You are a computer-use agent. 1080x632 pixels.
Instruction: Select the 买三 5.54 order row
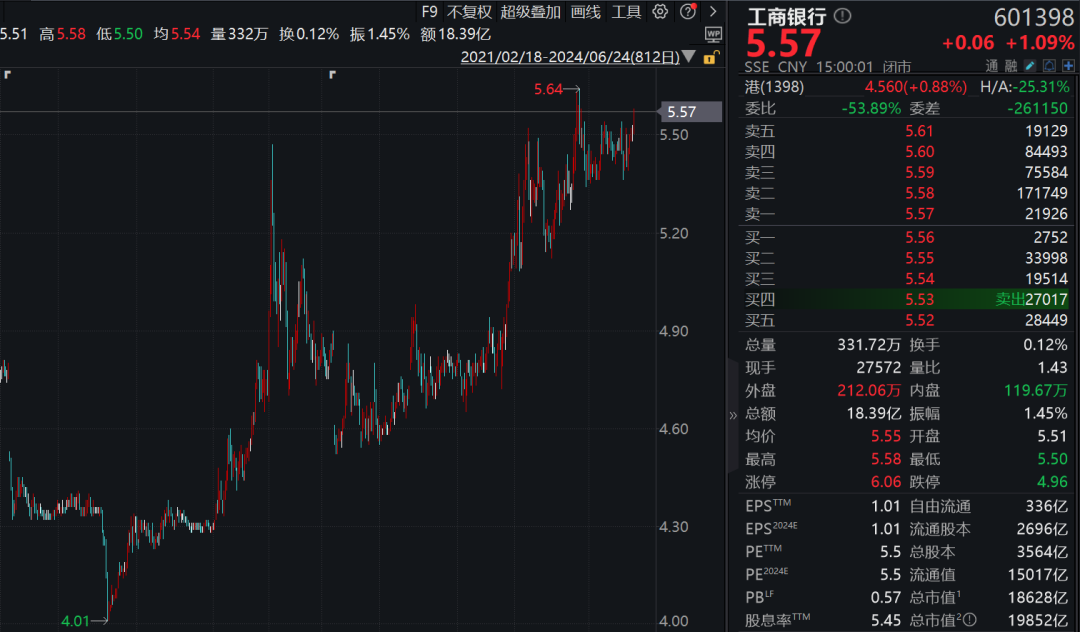coord(906,279)
